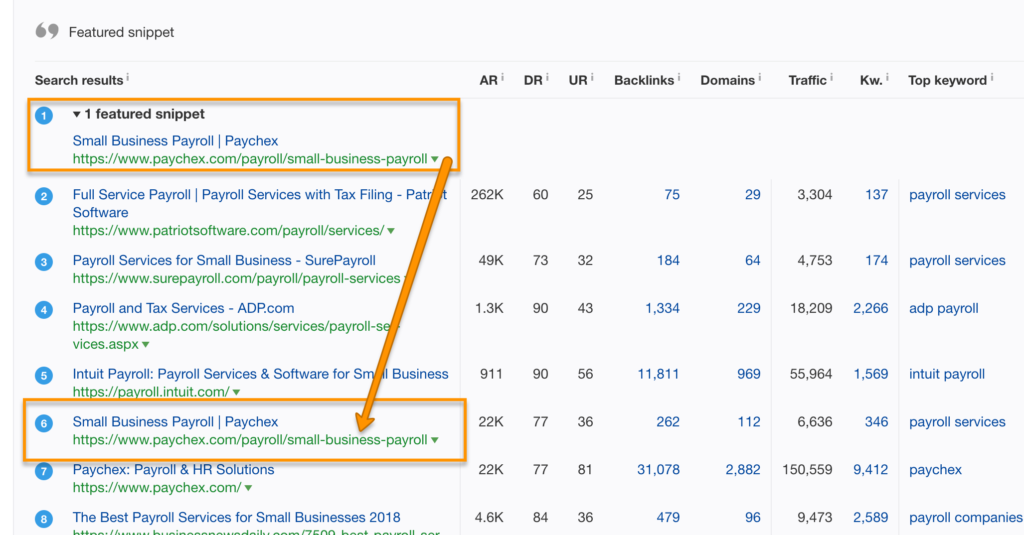Click info icon beside Traffic header

coord(831,78)
